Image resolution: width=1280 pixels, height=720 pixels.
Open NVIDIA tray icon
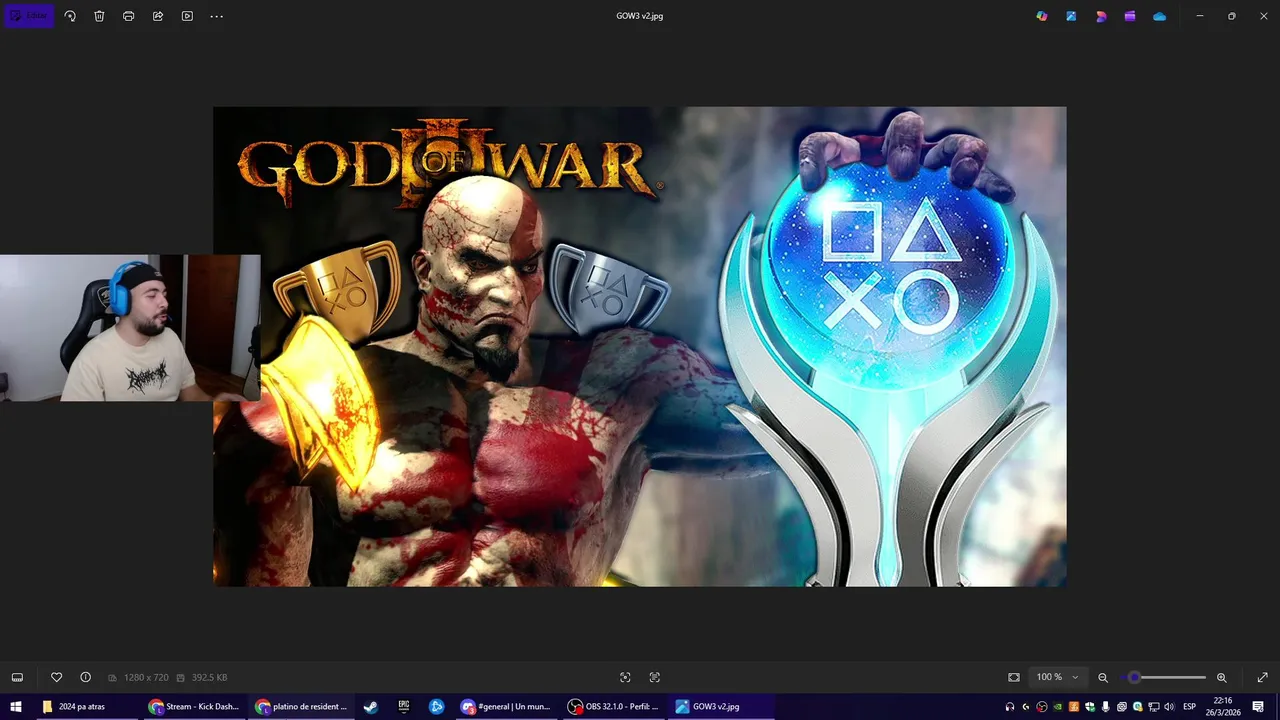1058,707
